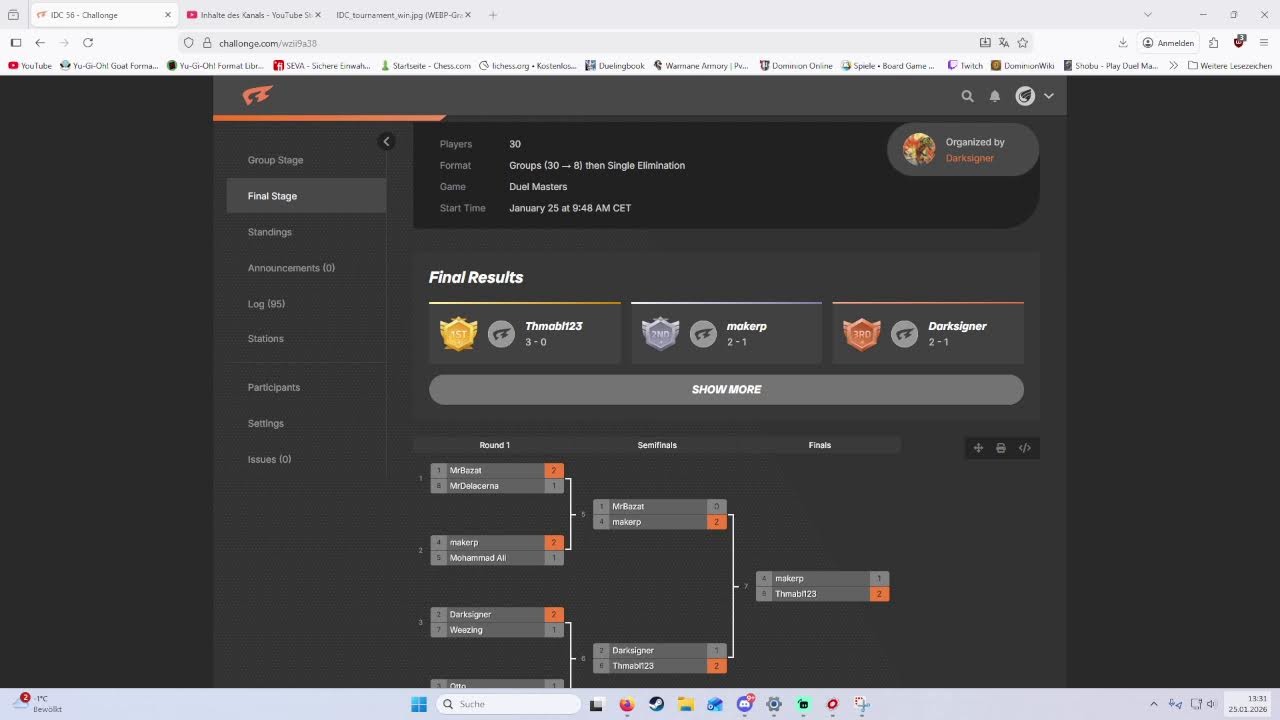Open the Participants page
This screenshot has height=720, width=1280.
[274, 387]
